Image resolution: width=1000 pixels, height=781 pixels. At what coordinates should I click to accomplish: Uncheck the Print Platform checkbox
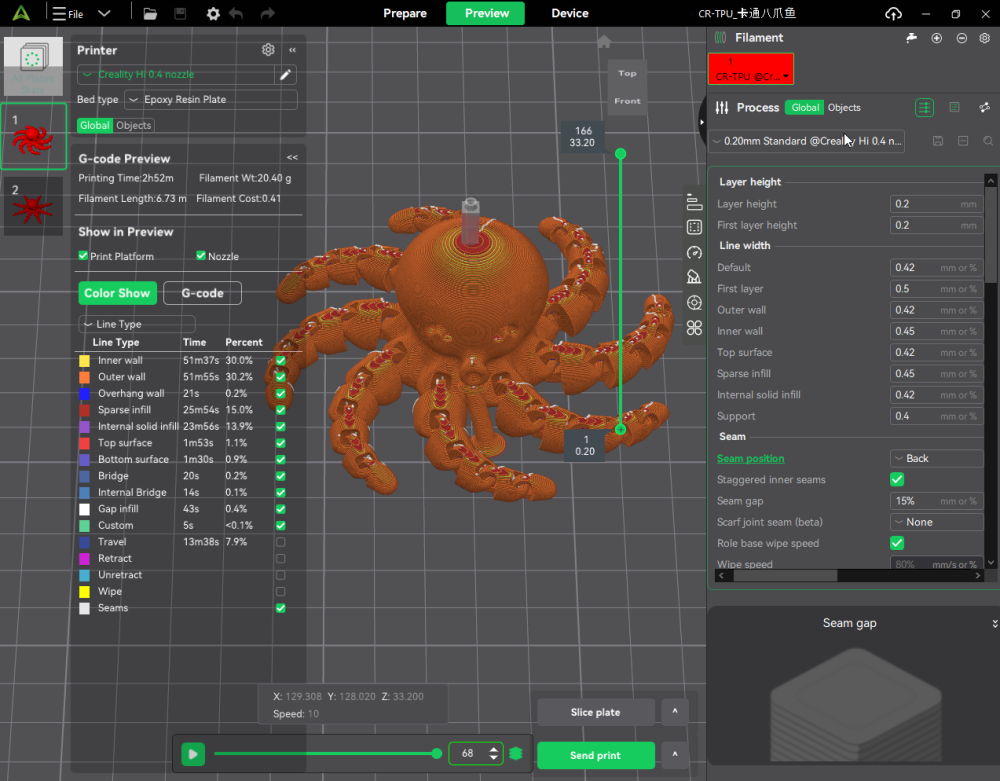83,256
